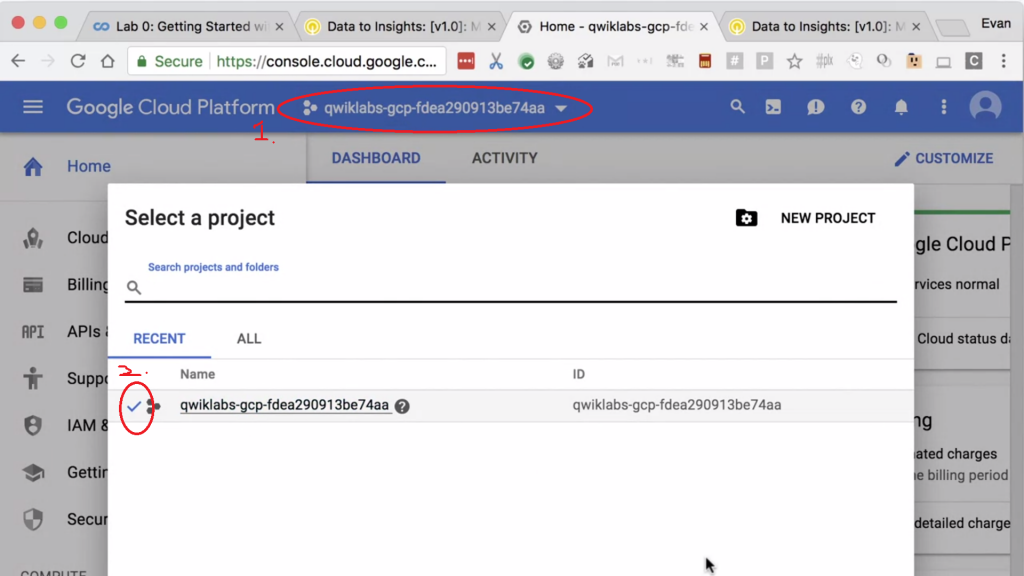Viewport: 1024px width, 576px height.
Task: Click the Name column header
Action: (x=197, y=374)
